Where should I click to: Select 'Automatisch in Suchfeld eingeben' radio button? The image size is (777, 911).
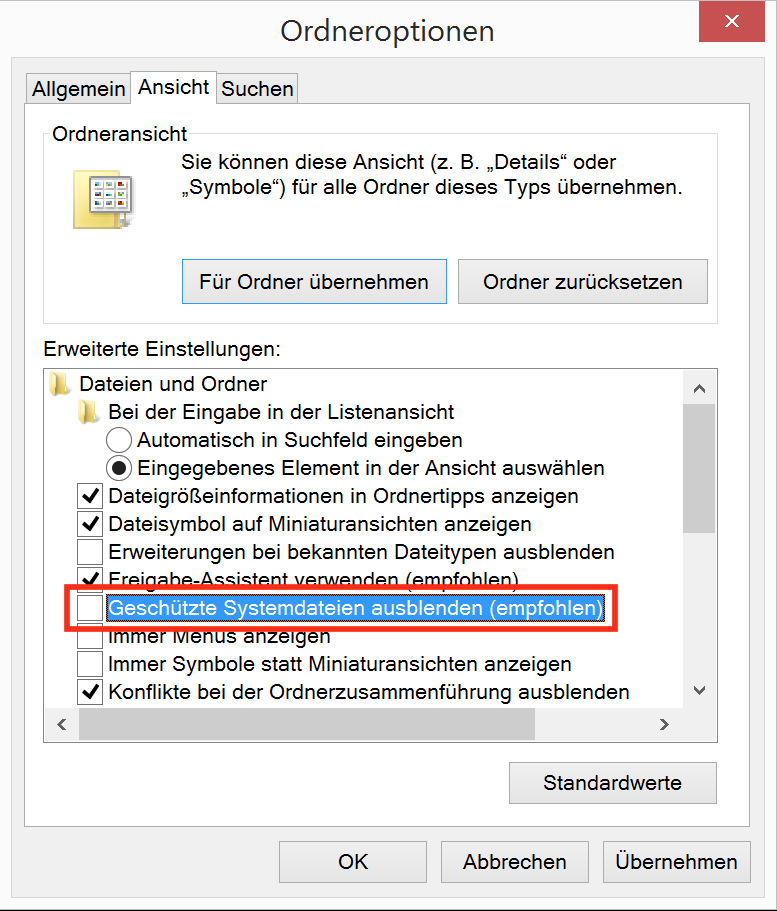119,440
